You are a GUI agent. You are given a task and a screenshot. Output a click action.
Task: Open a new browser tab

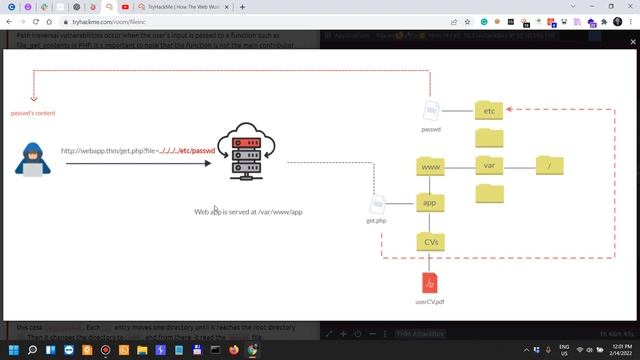242,7
